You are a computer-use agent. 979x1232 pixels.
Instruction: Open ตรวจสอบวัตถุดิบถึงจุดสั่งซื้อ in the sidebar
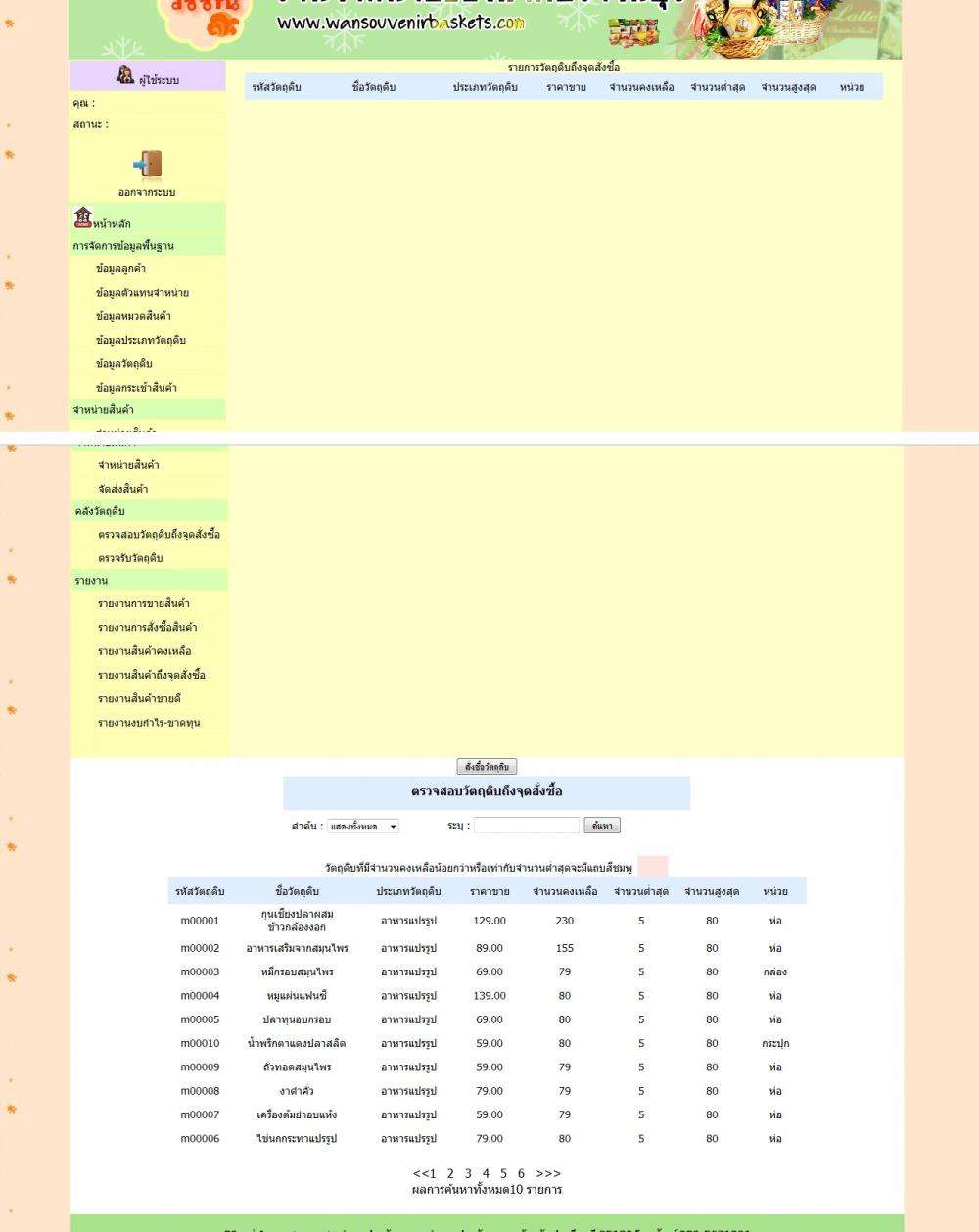(159, 535)
